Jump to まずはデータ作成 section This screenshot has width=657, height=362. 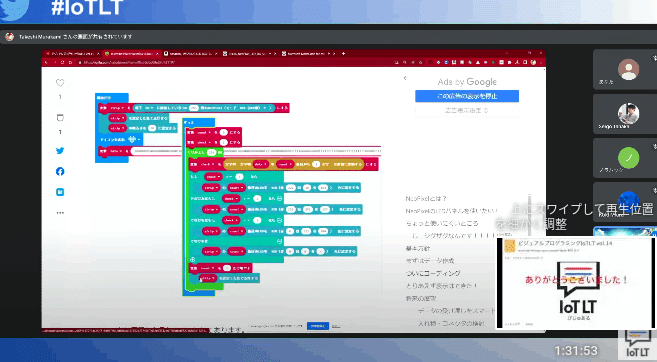pos(429,261)
